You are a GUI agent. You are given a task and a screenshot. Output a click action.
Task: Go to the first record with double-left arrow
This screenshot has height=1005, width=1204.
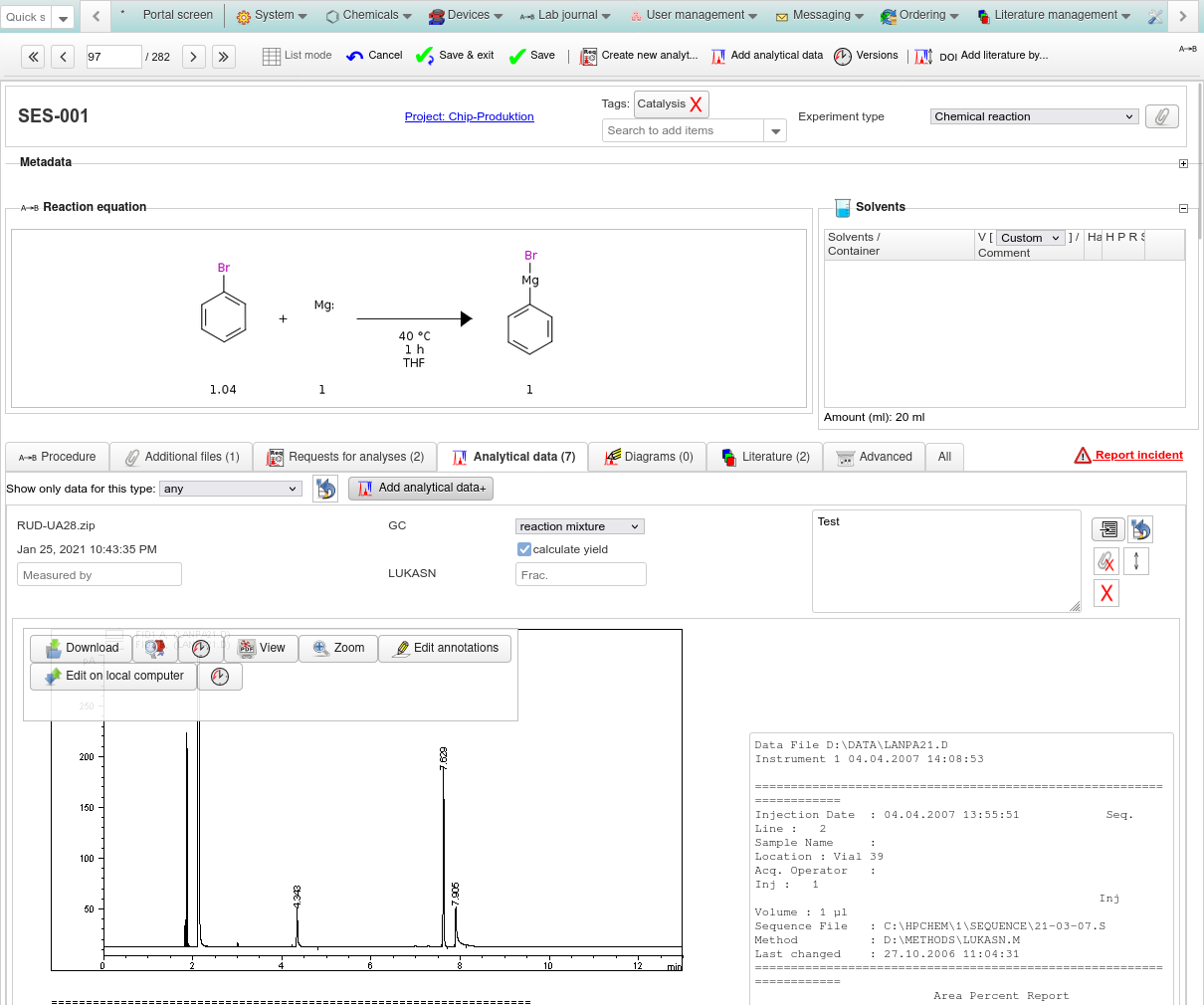tap(34, 57)
